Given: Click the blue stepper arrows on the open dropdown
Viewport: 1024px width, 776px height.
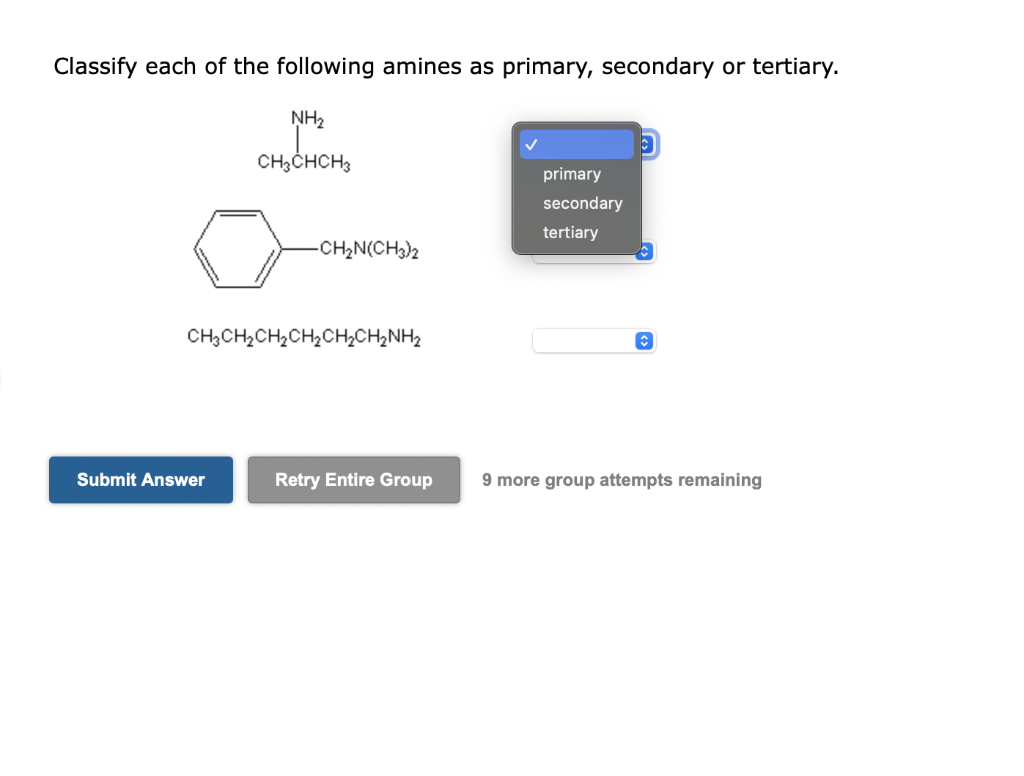Looking at the screenshot, I should (645, 144).
